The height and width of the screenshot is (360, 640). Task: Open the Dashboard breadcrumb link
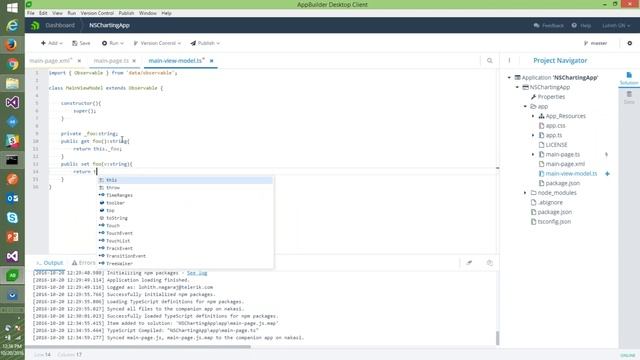pyautogui.click(x=60, y=25)
